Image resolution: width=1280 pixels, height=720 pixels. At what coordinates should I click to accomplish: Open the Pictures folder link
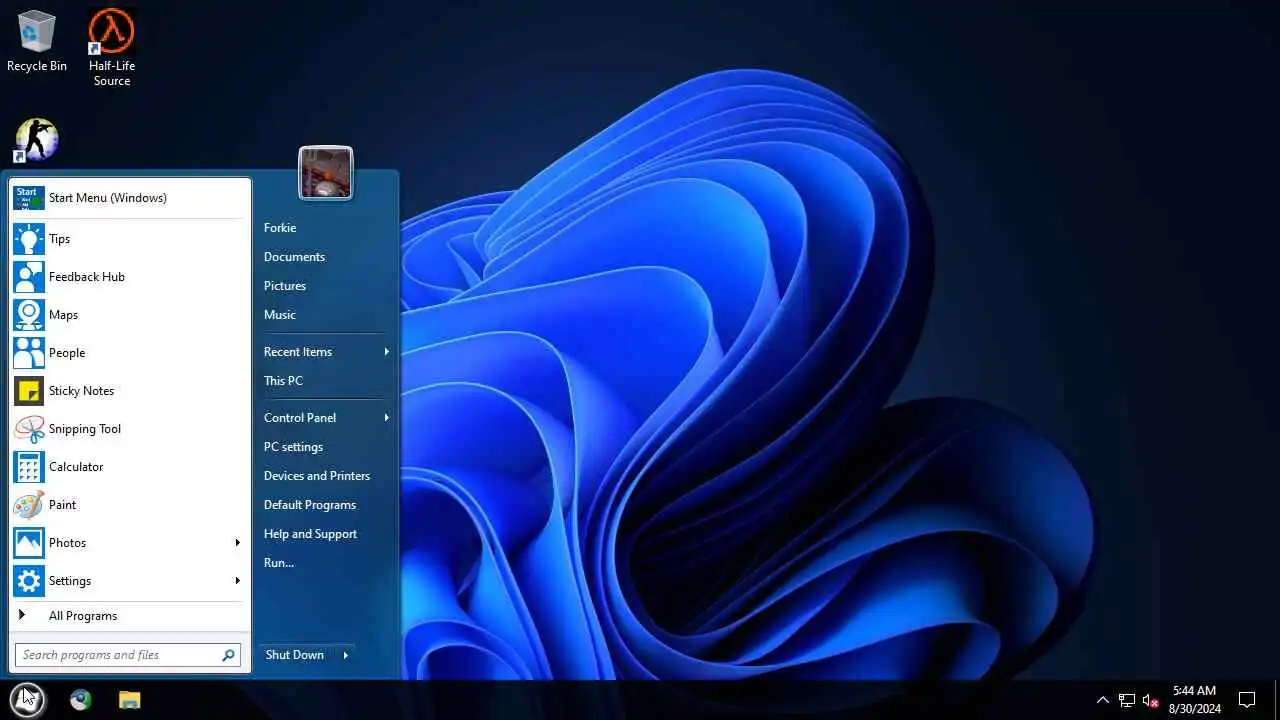(285, 286)
